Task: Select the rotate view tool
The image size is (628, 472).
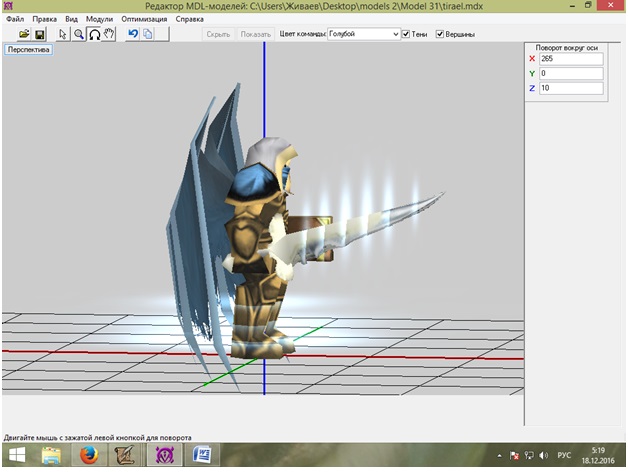Action: tap(94, 34)
